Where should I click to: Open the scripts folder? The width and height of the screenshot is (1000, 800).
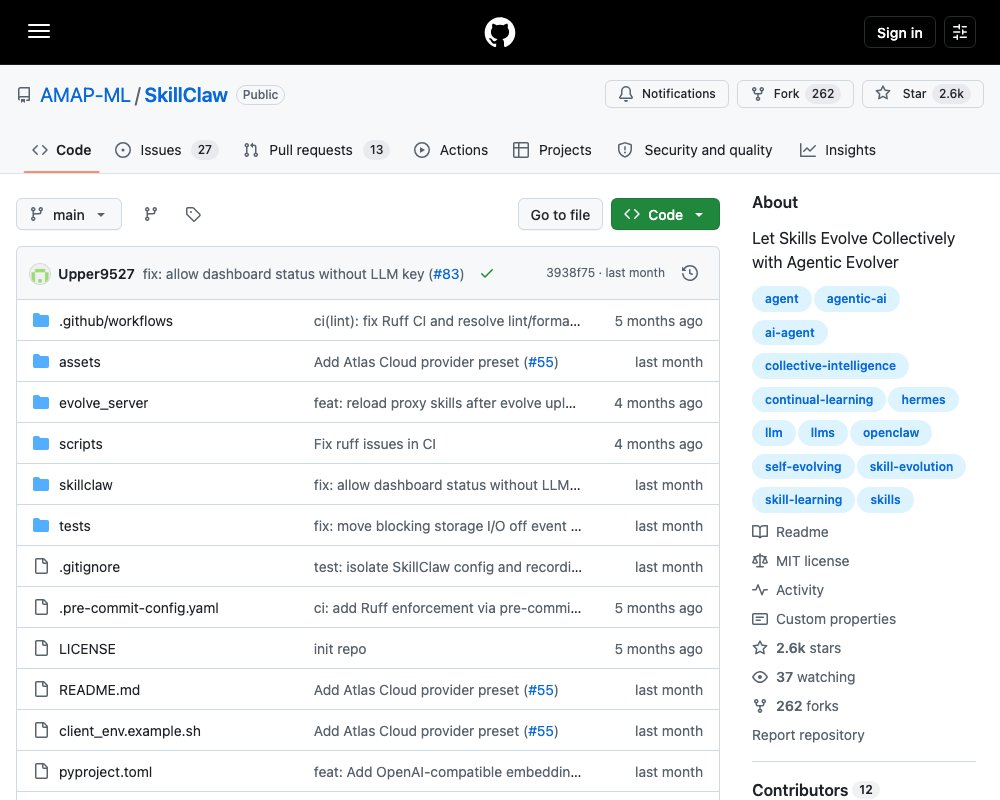pyautogui.click(x=80, y=444)
